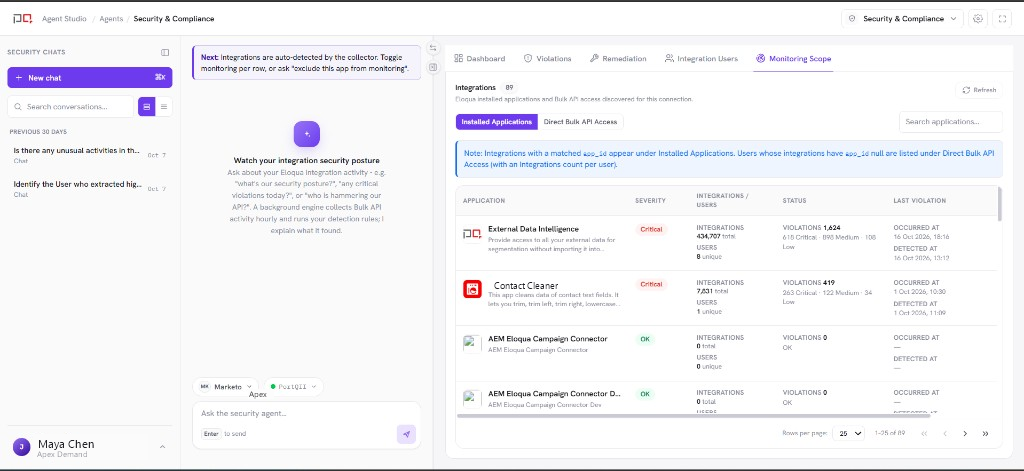Click Agents breadcrumb link
This screenshot has height=471, width=1024.
[x=111, y=19]
